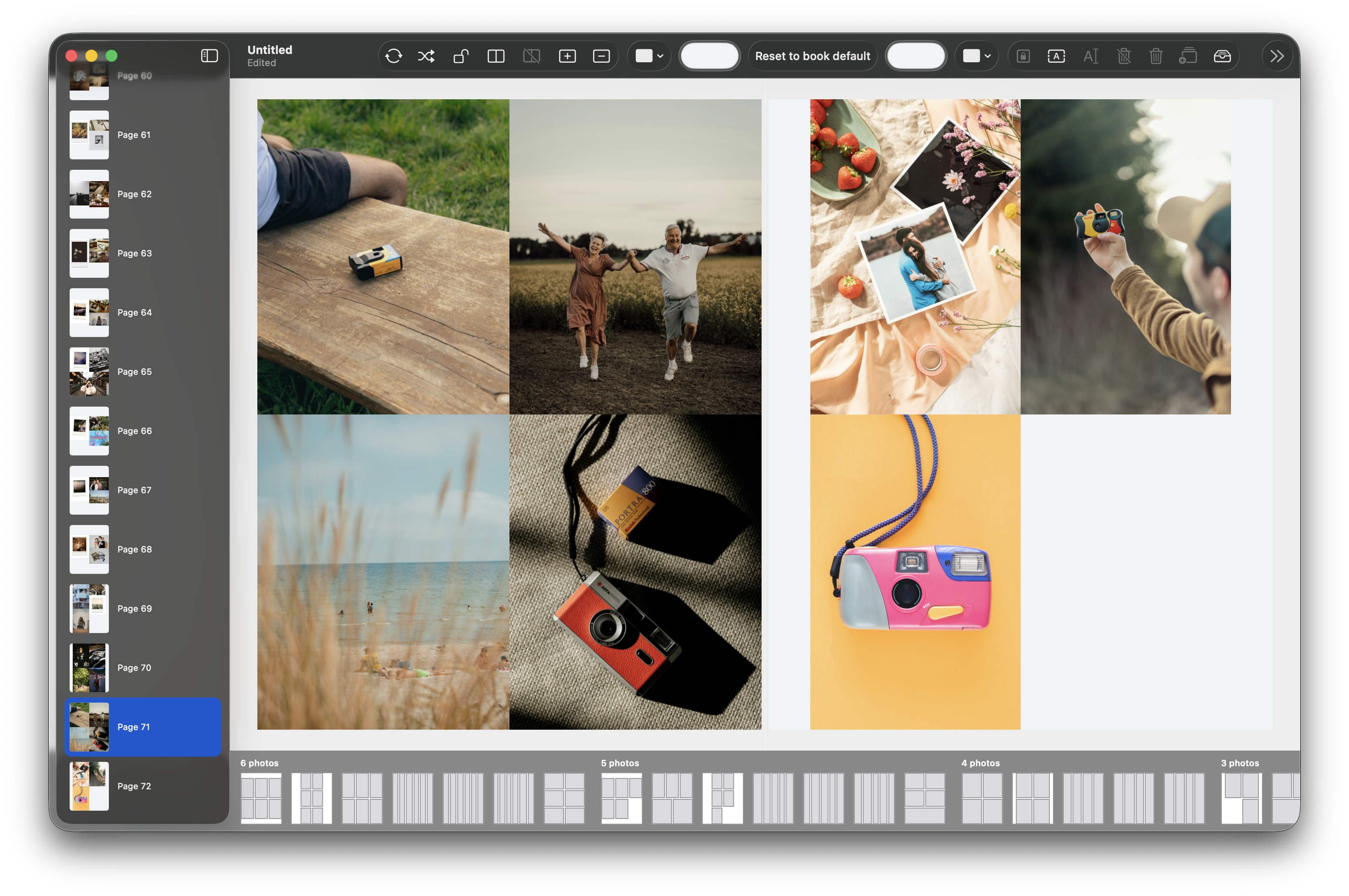Choose second 4 photos layout with white border
Image resolution: width=1349 pixels, height=896 pixels.
tap(1032, 798)
